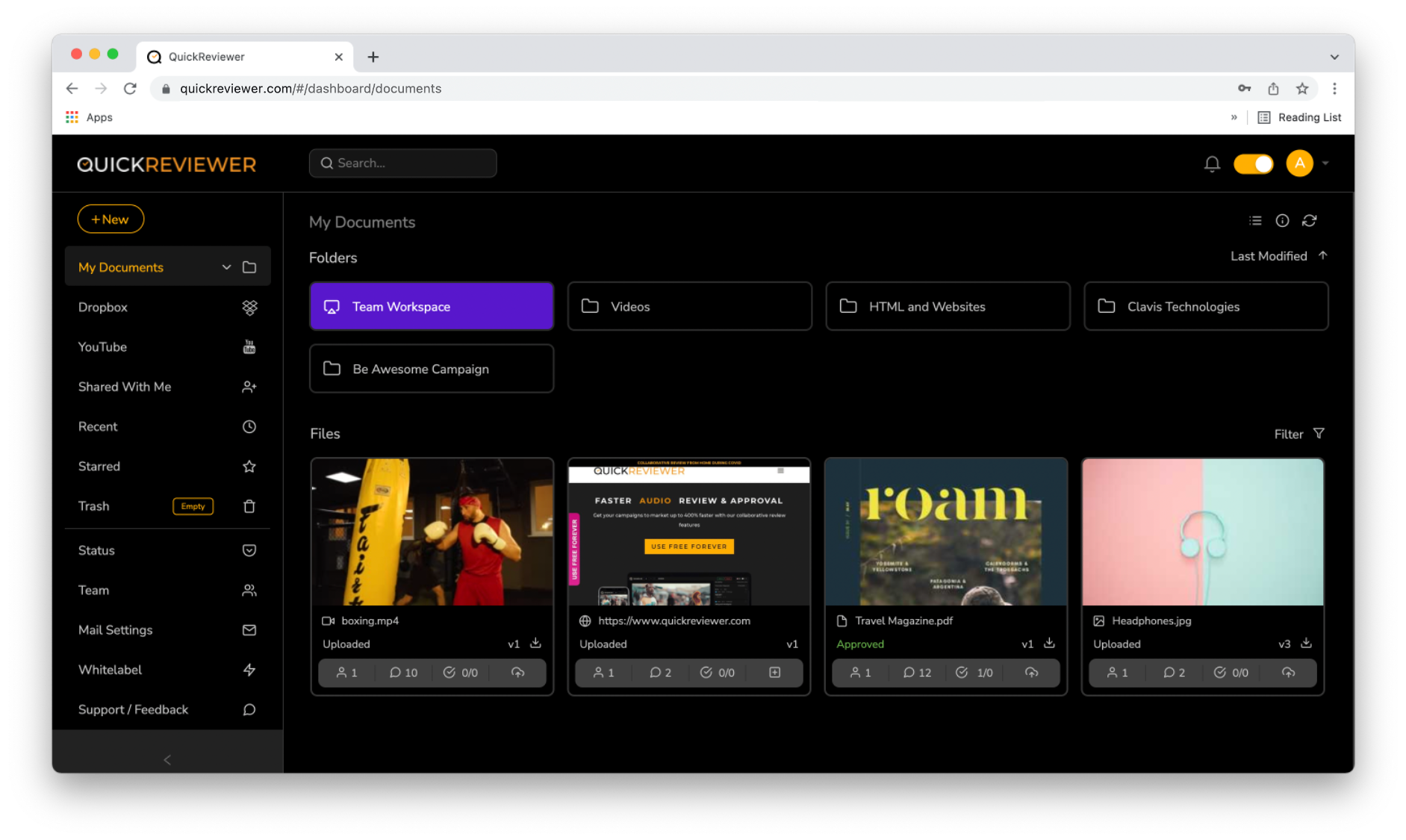
Task: Open a new browser tab
Action: [373, 57]
